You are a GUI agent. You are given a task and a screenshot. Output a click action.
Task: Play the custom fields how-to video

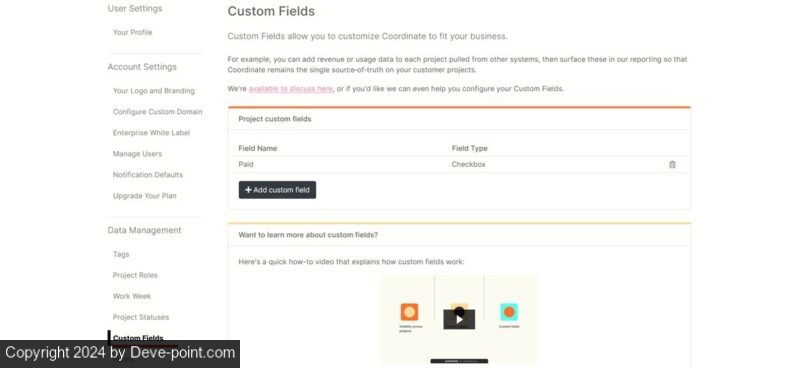tap(459, 320)
